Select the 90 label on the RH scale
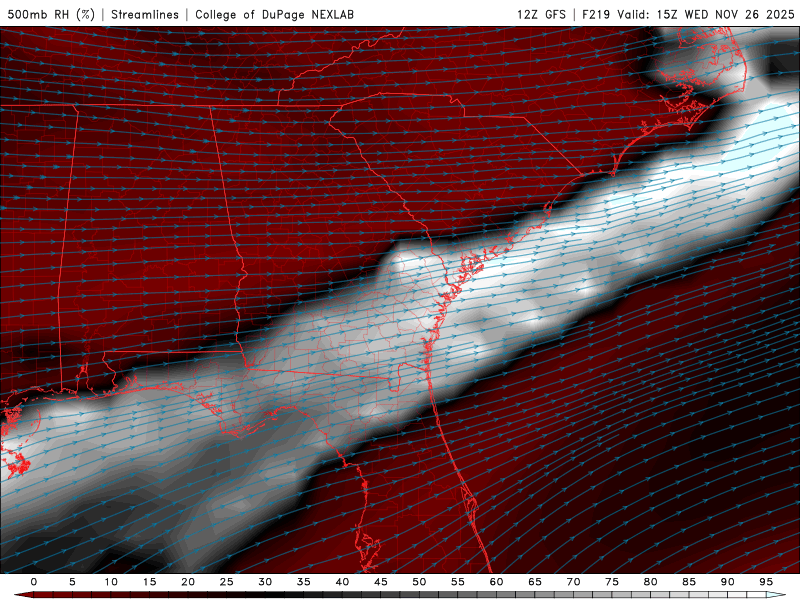The width and height of the screenshot is (800, 600). click(728, 582)
